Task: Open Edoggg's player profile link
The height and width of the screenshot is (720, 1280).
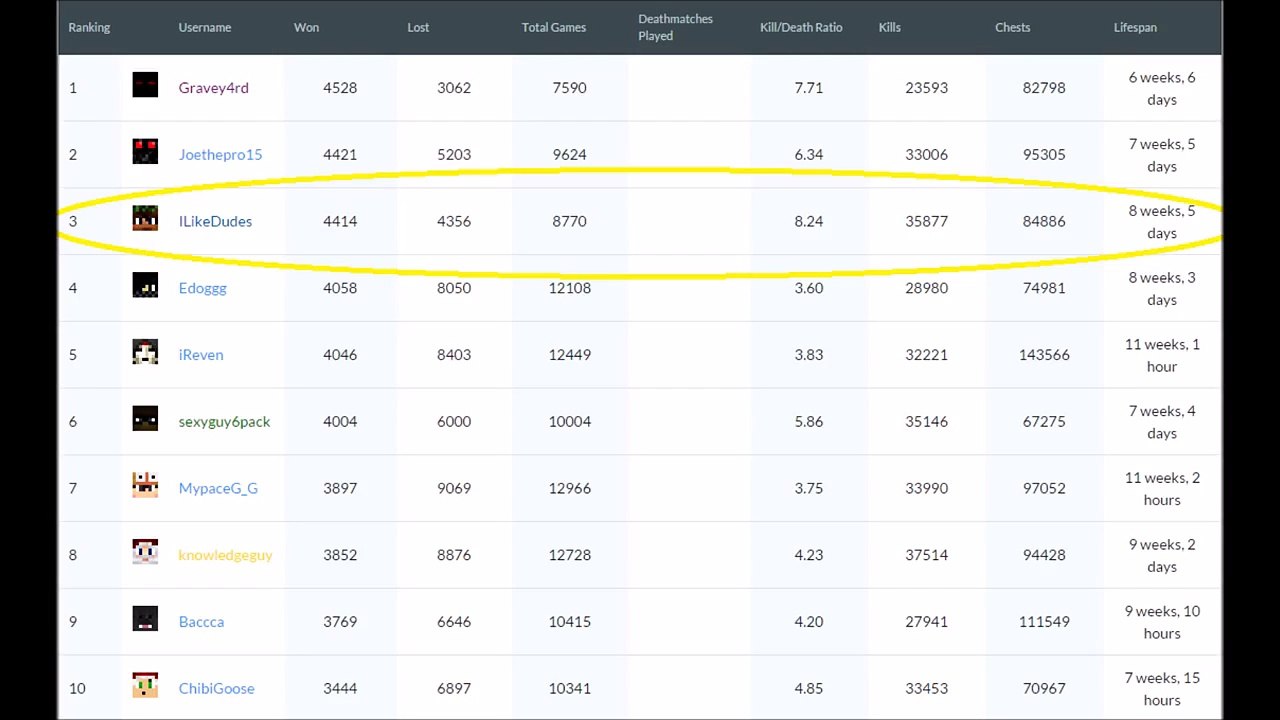Action: tap(203, 288)
